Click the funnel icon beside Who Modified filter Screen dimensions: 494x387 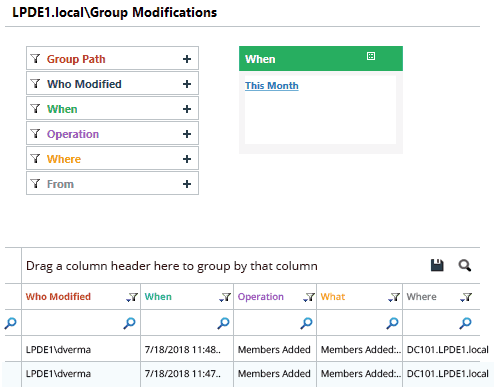35,84
